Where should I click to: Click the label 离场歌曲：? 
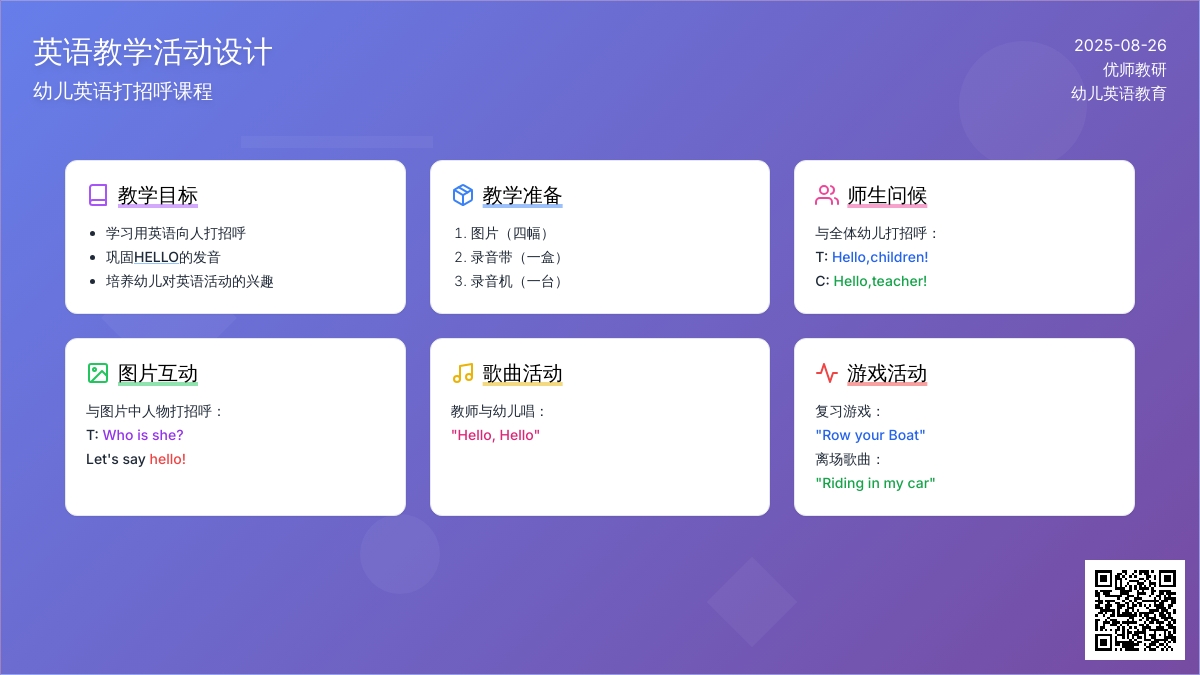coord(850,459)
